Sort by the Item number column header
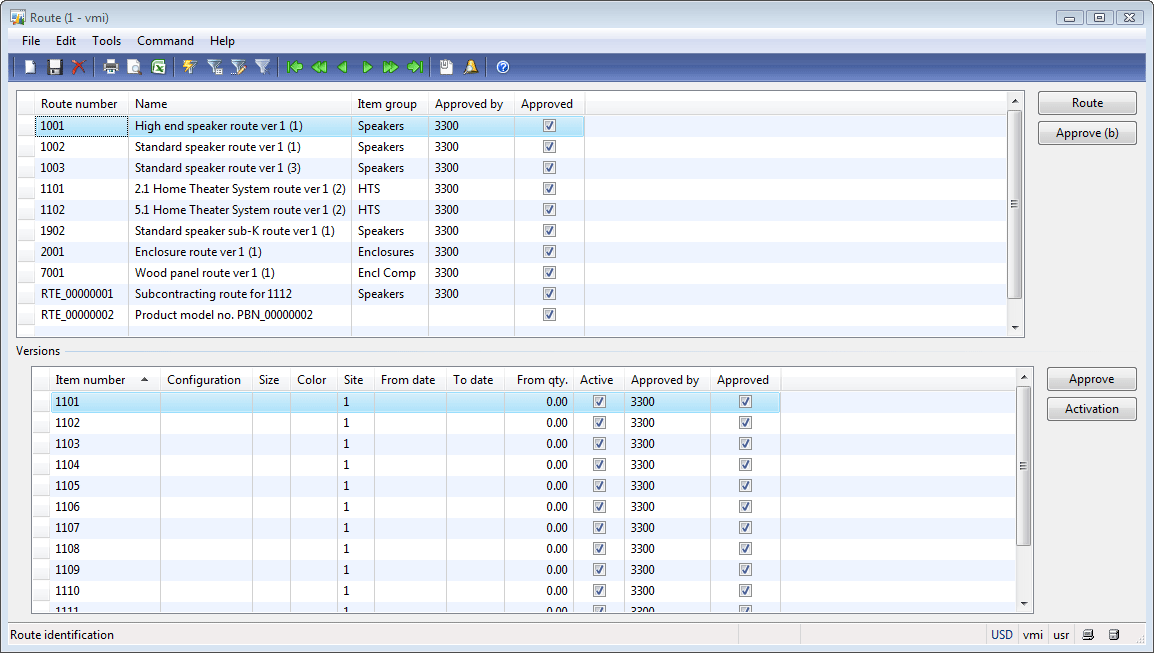Screen dimensions: 1154x653 tap(91, 380)
